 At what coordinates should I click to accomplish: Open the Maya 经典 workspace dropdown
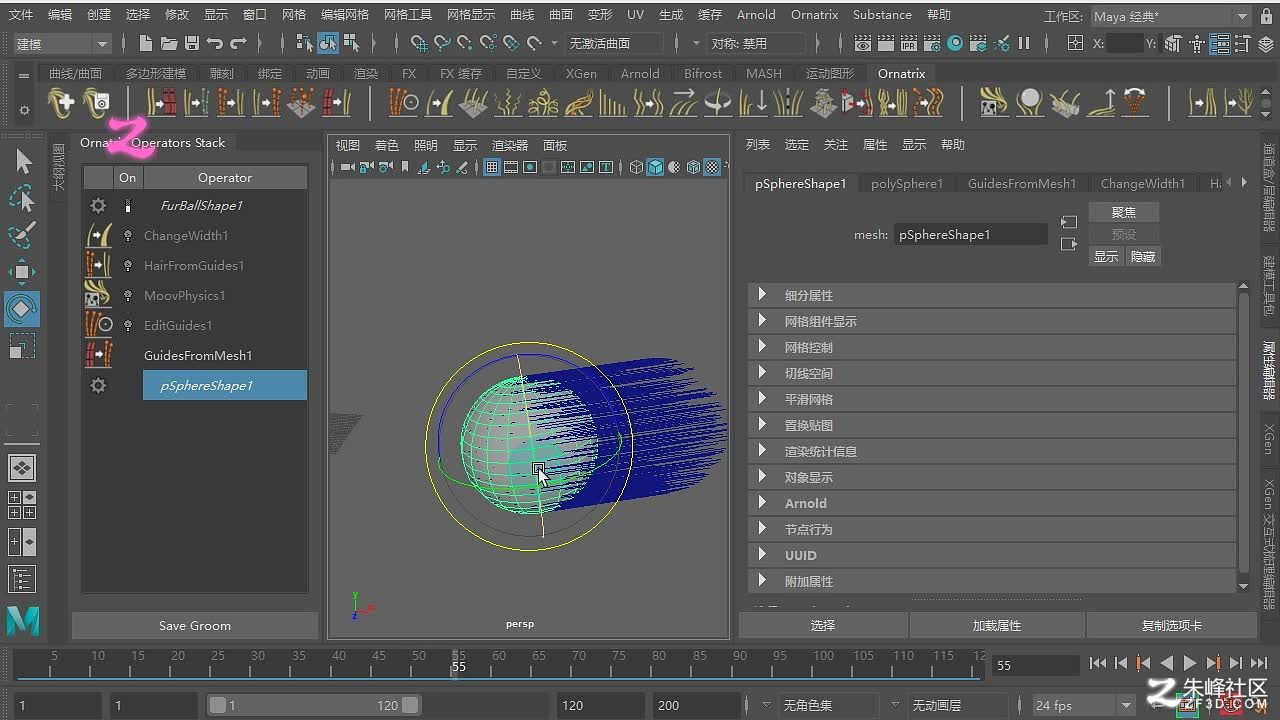tap(1171, 16)
